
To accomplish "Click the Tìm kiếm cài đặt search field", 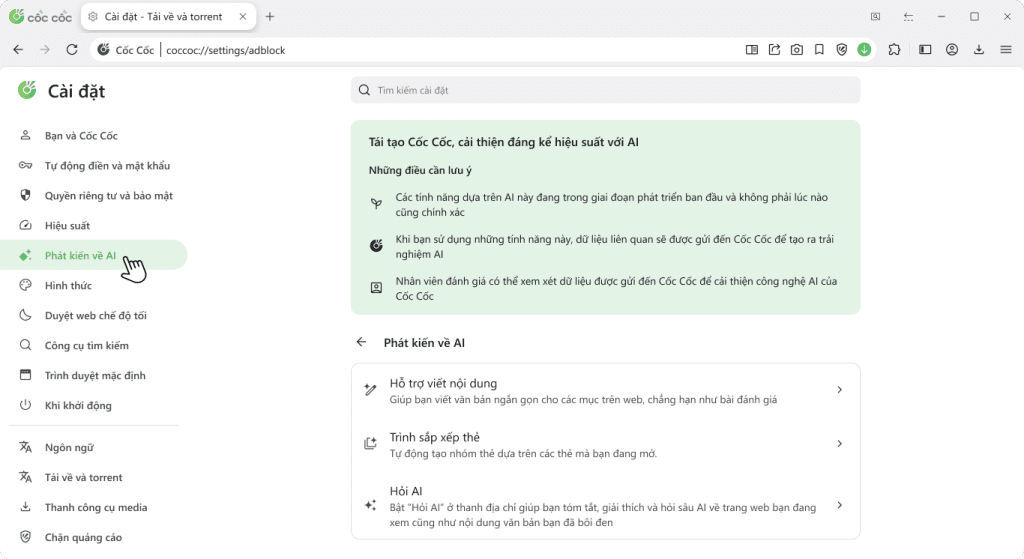I will coord(605,90).
